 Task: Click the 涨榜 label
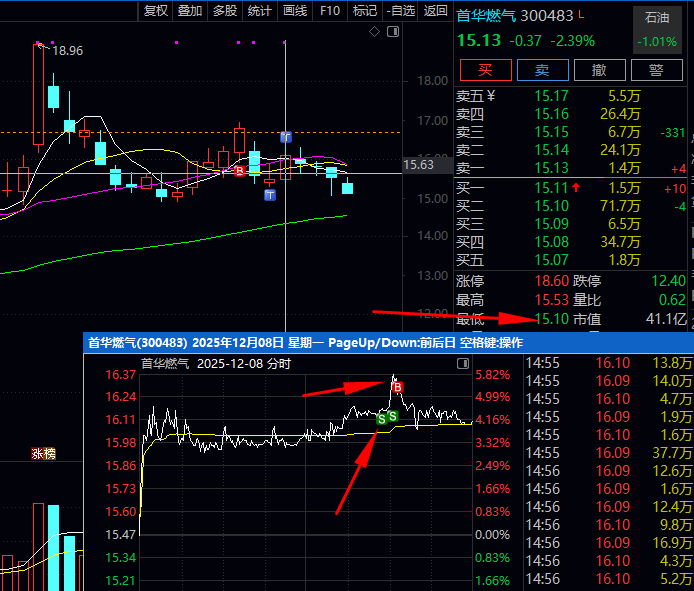pos(43,454)
